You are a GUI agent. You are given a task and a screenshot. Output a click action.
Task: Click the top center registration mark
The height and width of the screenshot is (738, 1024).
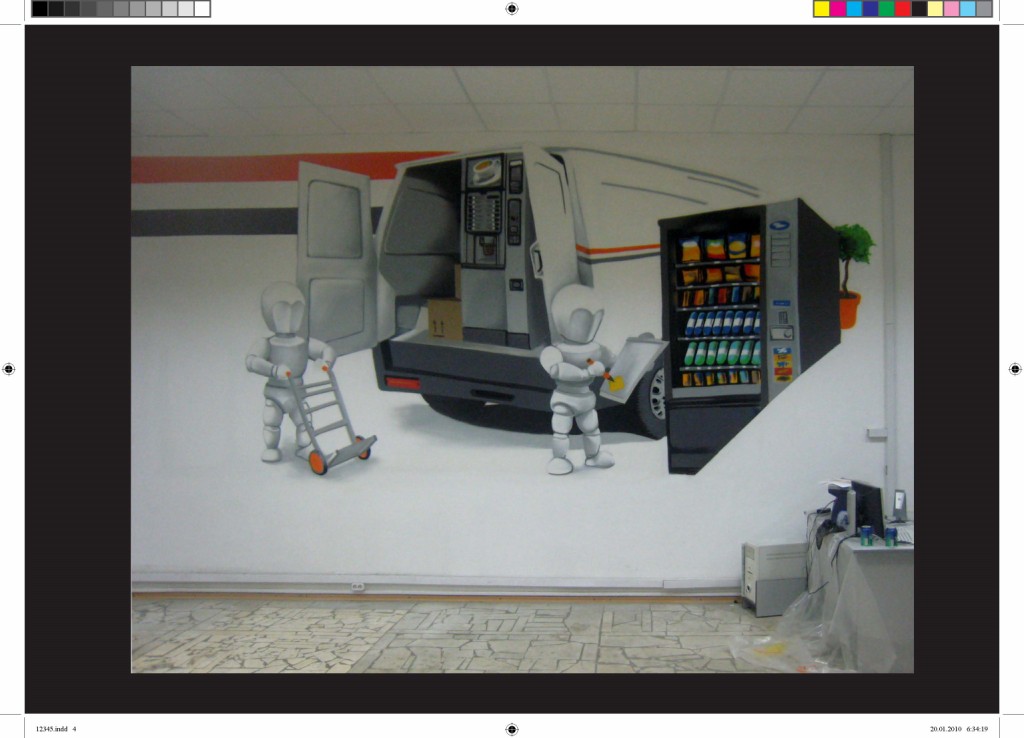[x=512, y=9]
